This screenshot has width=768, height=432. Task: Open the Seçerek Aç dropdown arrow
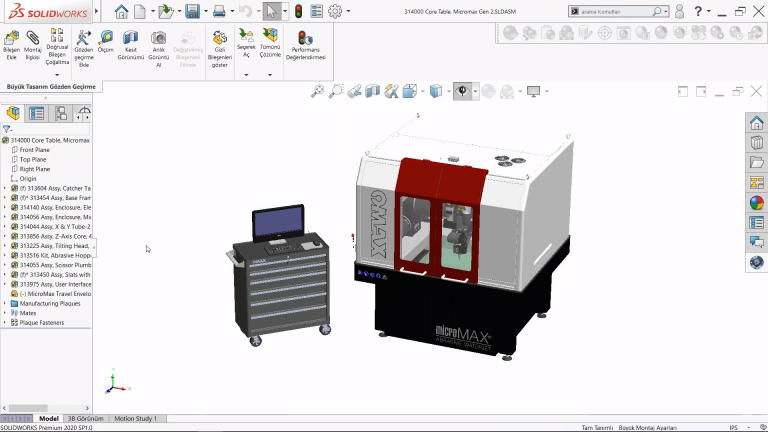coord(246,74)
